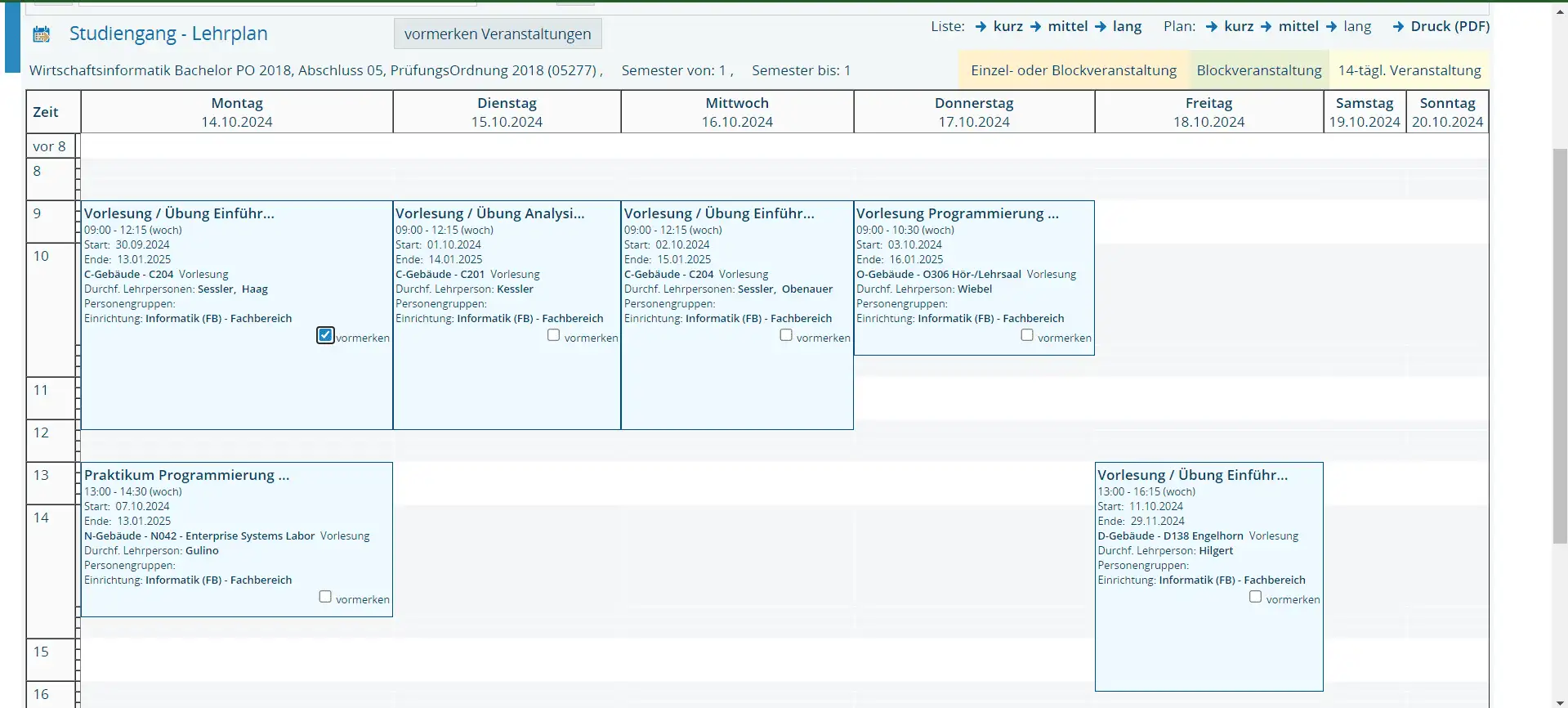Viewport: 1568px width, 708px height.
Task: Open Druck (PDF) print link
Action: click(x=1450, y=26)
